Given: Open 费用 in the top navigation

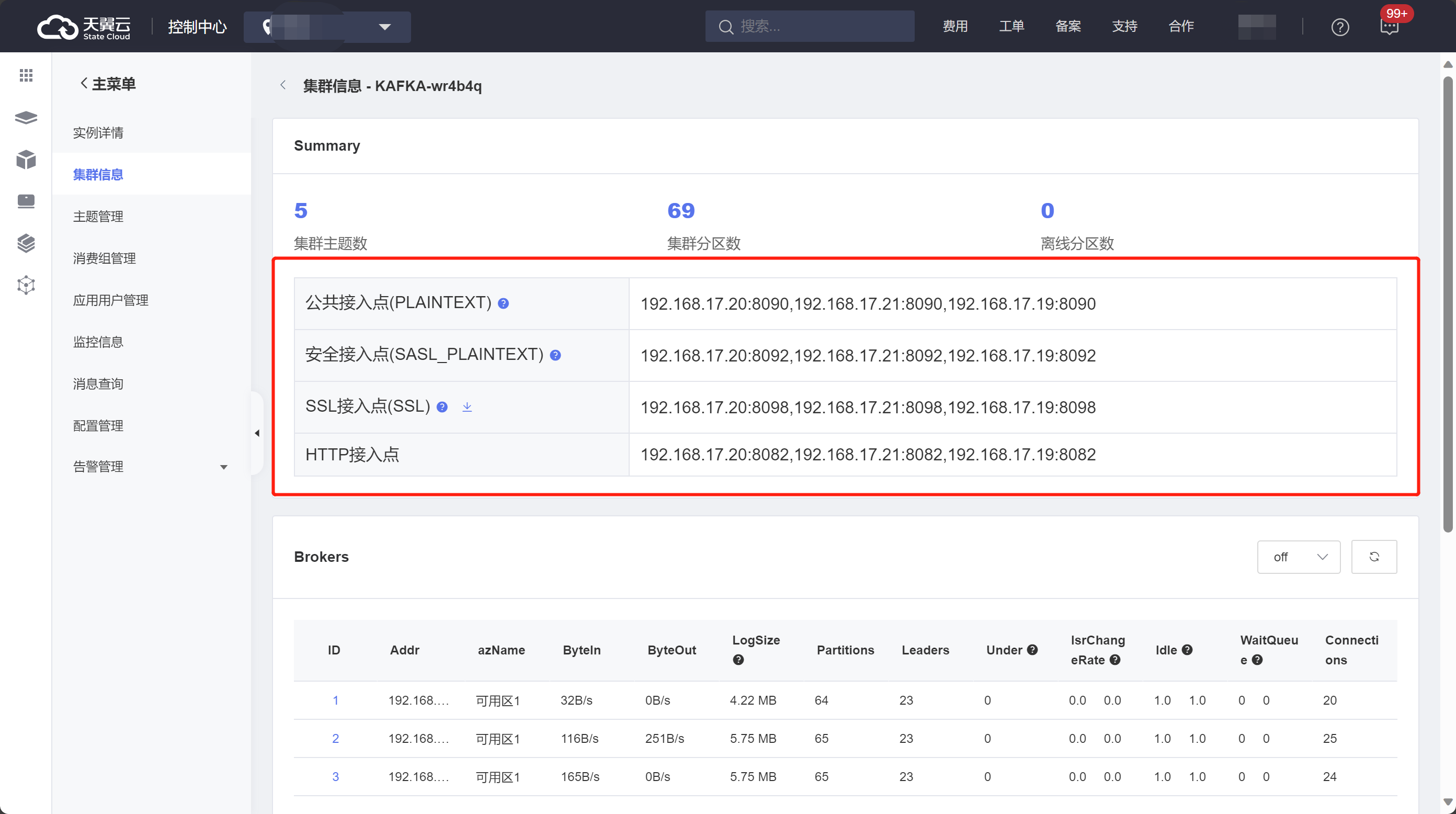Looking at the screenshot, I should tap(955, 26).
